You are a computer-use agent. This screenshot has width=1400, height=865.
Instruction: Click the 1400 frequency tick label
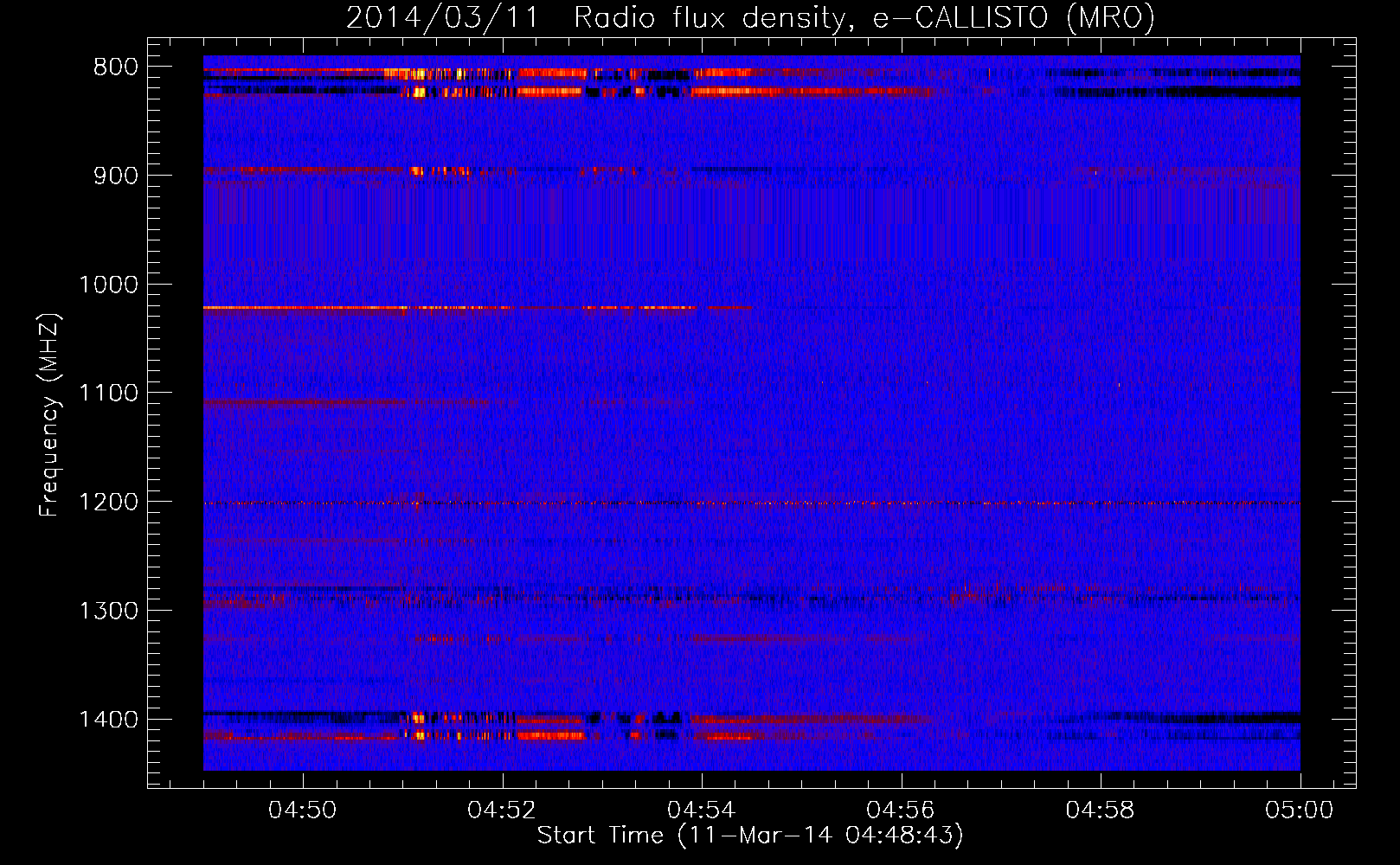108,720
